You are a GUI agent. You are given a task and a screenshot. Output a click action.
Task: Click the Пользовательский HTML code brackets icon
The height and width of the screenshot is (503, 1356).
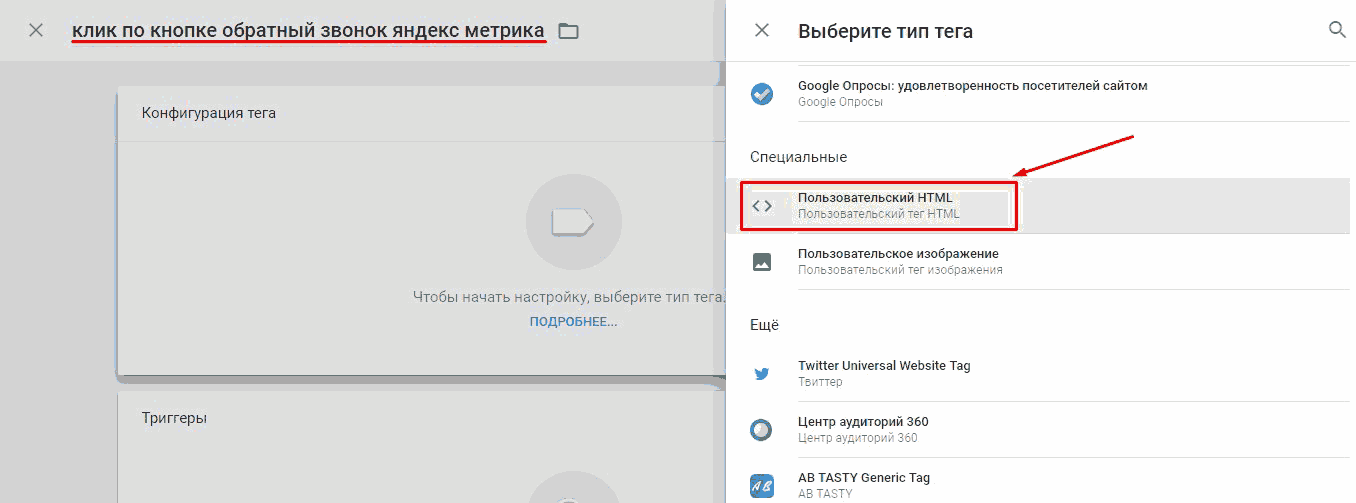click(x=762, y=206)
